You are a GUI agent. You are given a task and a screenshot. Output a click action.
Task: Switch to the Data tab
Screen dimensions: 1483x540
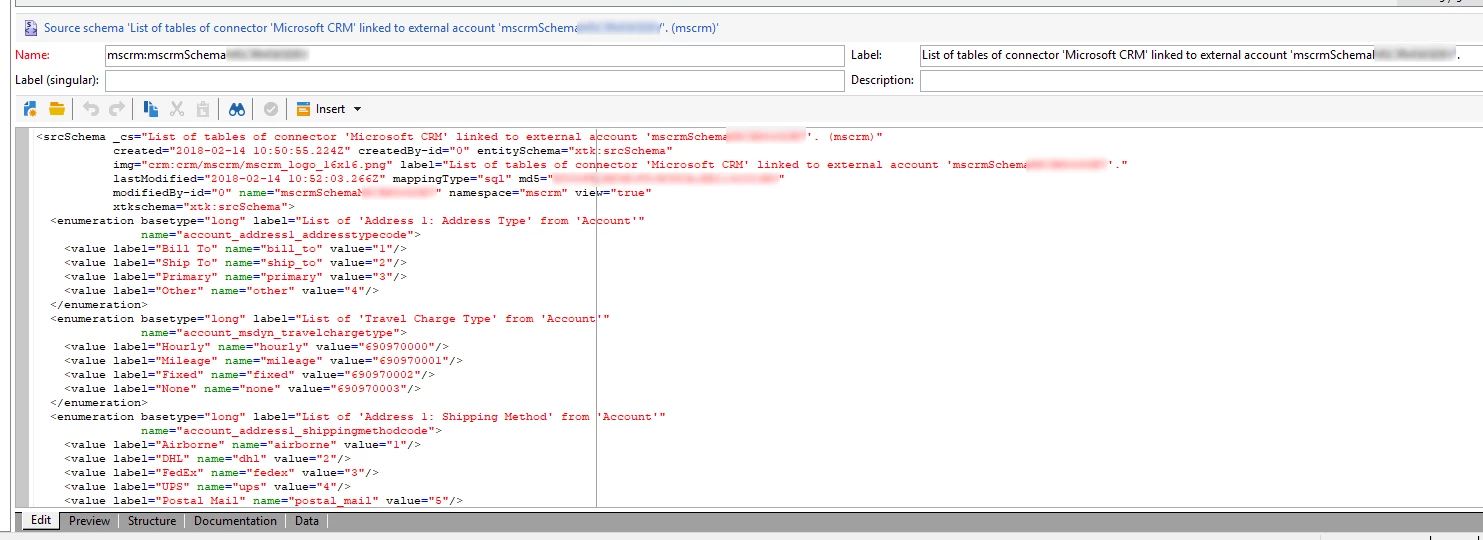(x=307, y=521)
